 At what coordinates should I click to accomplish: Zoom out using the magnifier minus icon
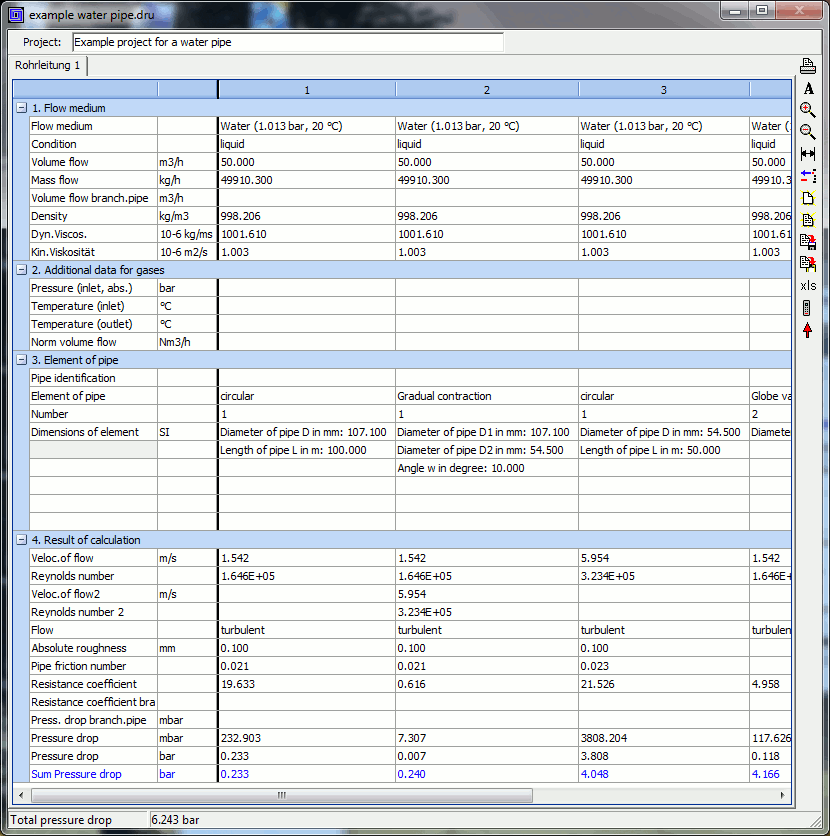[x=808, y=132]
